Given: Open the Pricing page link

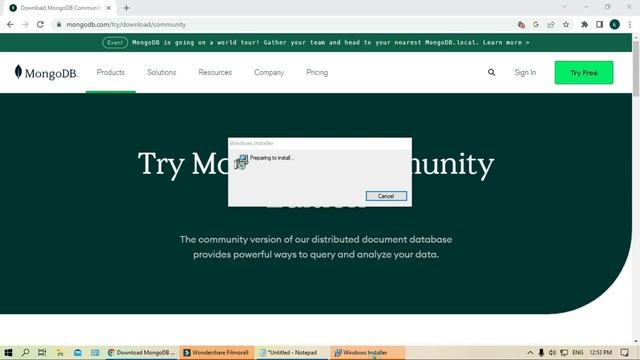Looking at the screenshot, I should [x=317, y=73].
